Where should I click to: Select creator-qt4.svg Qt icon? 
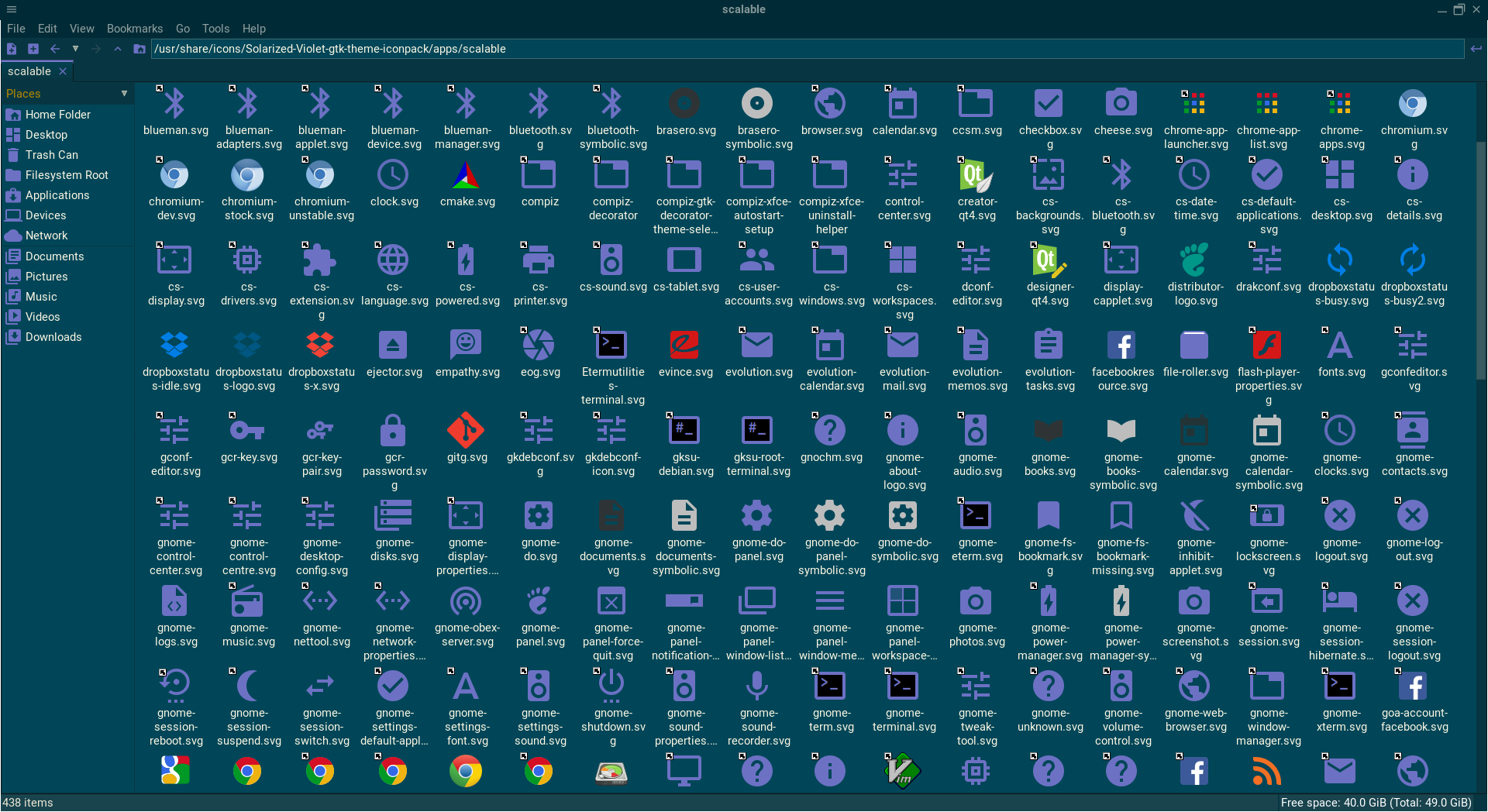click(976, 175)
